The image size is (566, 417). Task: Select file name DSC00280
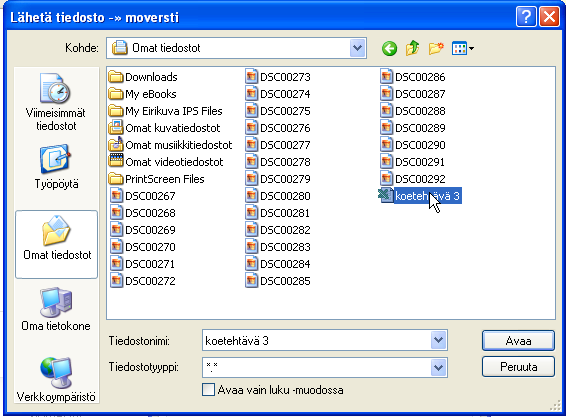pyautogui.click(x=285, y=196)
